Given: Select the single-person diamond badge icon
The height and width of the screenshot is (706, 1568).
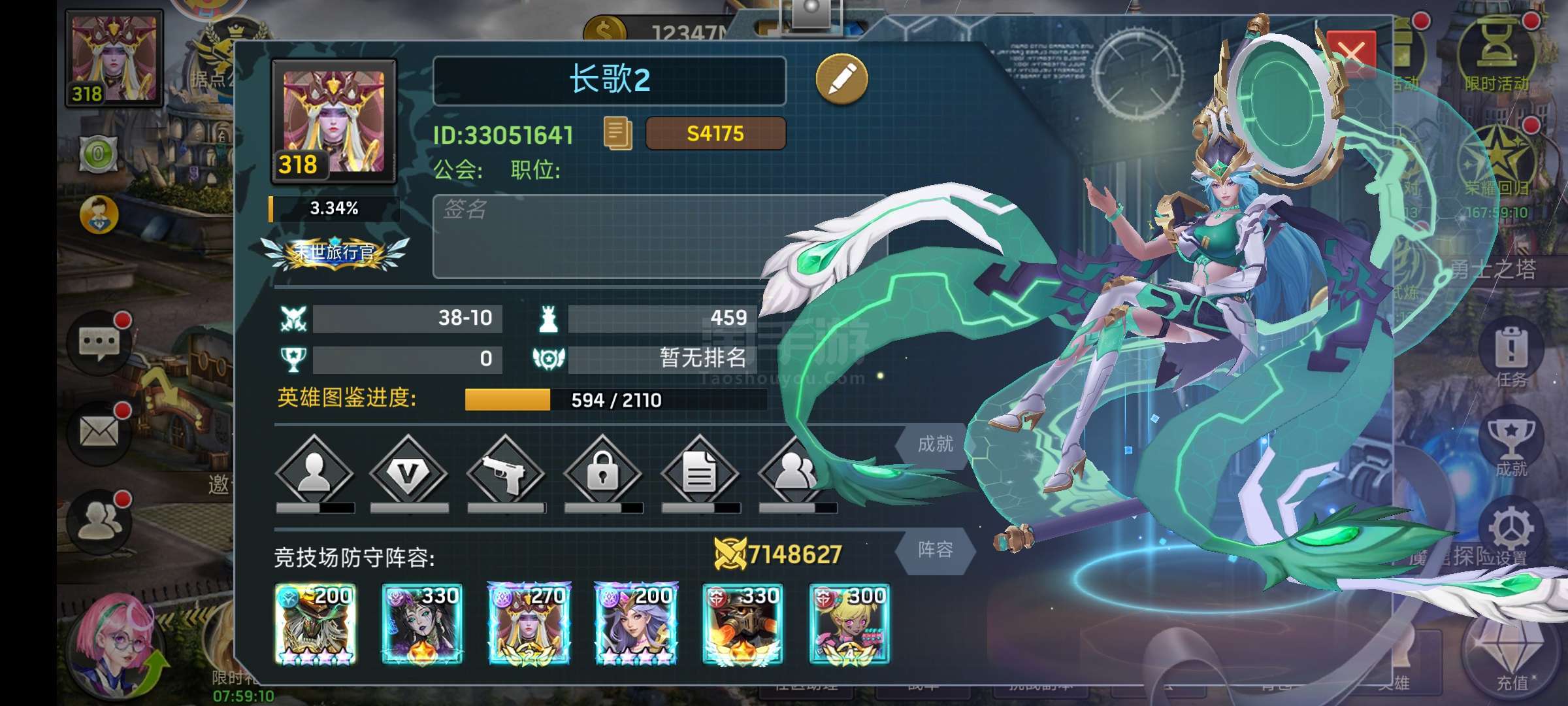Looking at the screenshot, I should pos(314,473).
